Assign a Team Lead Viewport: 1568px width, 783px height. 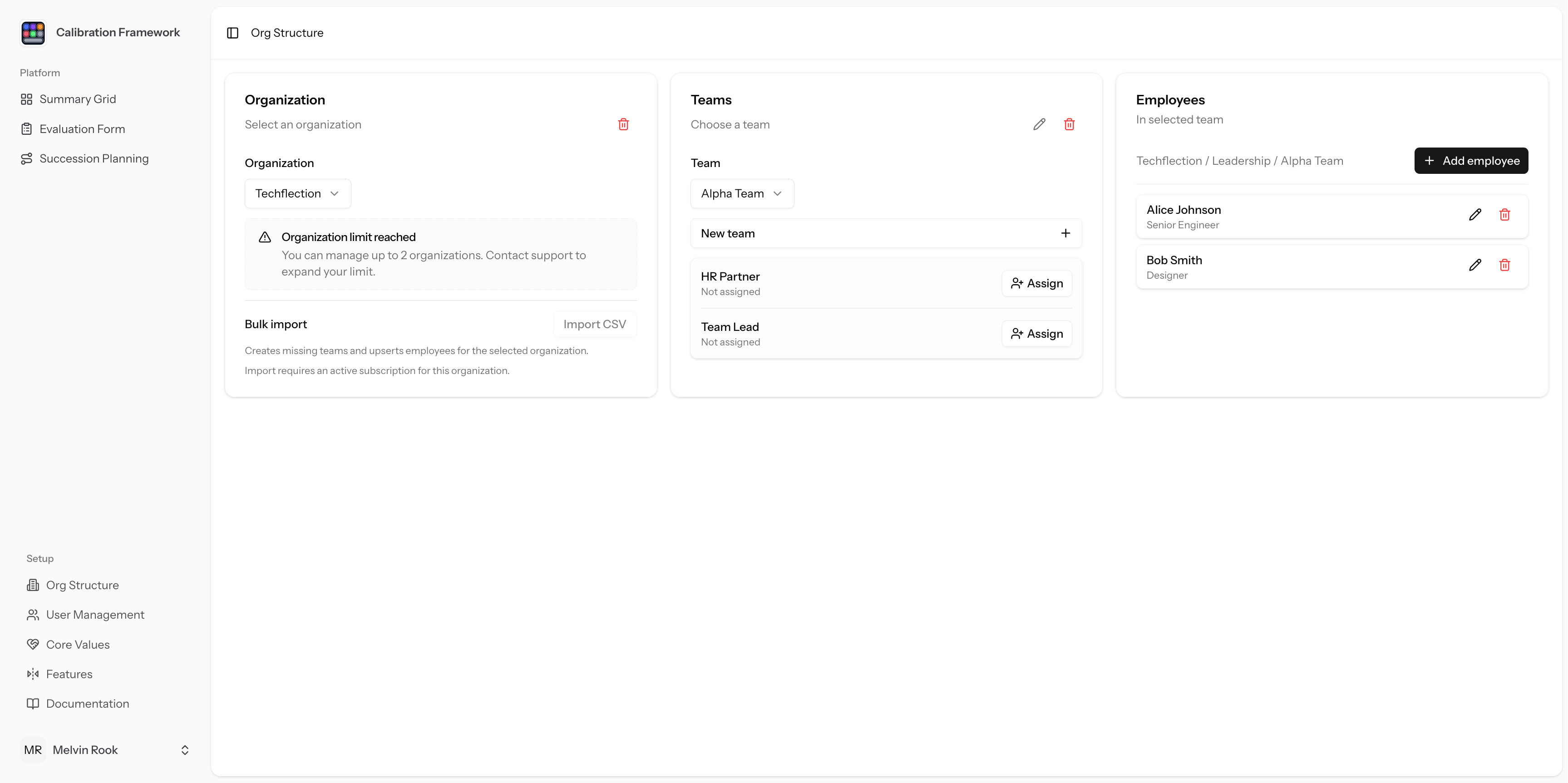pos(1036,334)
